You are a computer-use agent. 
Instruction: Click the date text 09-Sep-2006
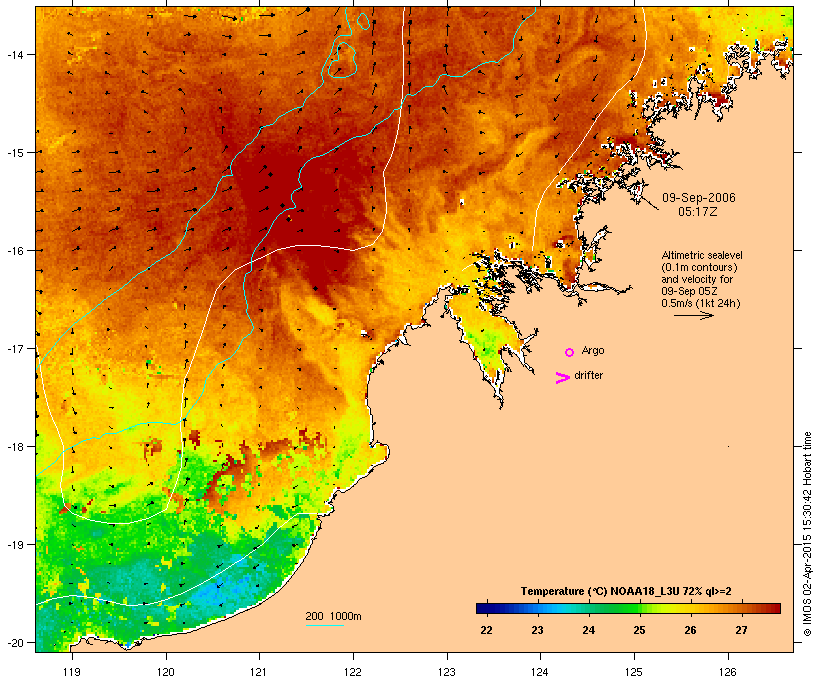pos(699,198)
